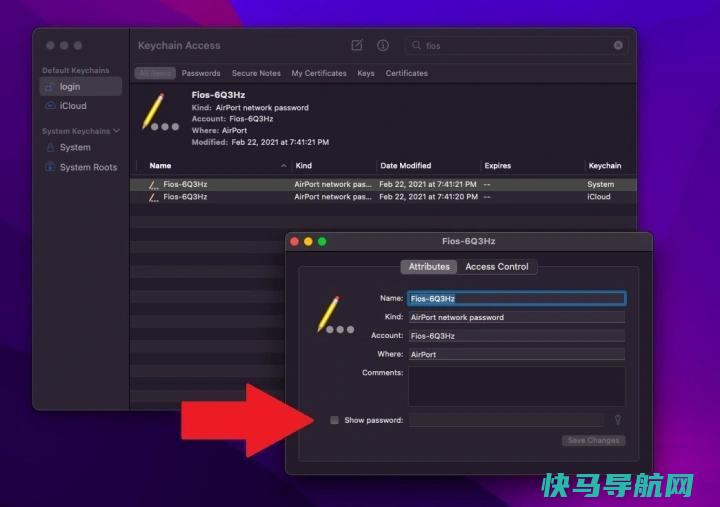Select the System keychain in sidebar
Image resolution: width=720 pixels, height=507 pixels.
click(81, 147)
